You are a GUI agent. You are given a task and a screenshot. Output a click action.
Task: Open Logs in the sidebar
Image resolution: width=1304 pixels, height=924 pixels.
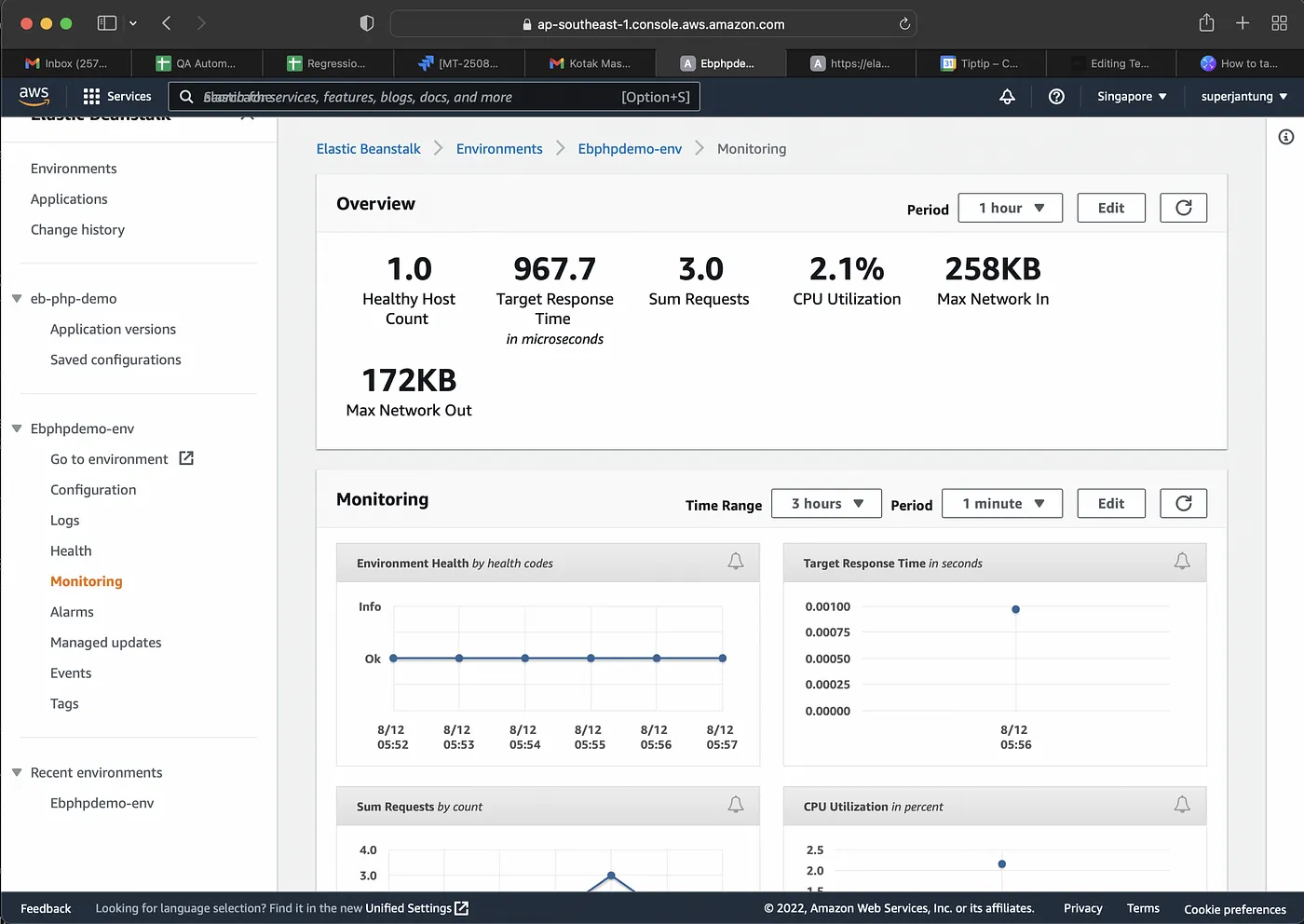click(x=65, y=521)
